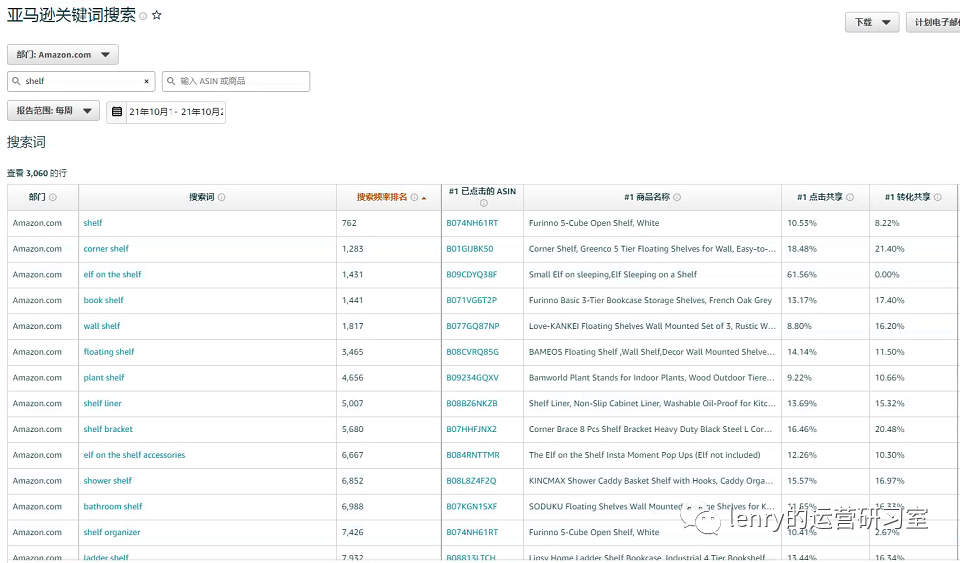Open ASIN link B07HHFJNX2
The height and width of the screenshot is (563, 960).
(x=471, y=429)
